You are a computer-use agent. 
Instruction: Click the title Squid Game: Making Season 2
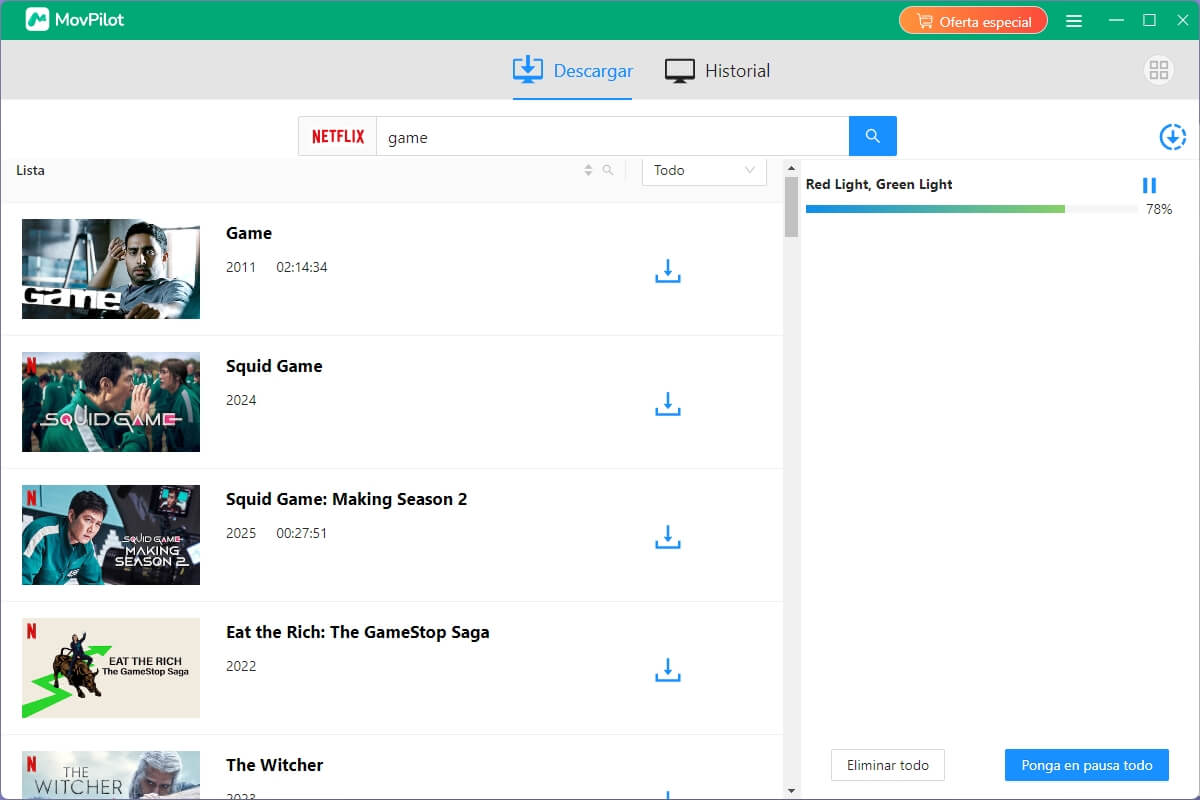pos(346,499)
